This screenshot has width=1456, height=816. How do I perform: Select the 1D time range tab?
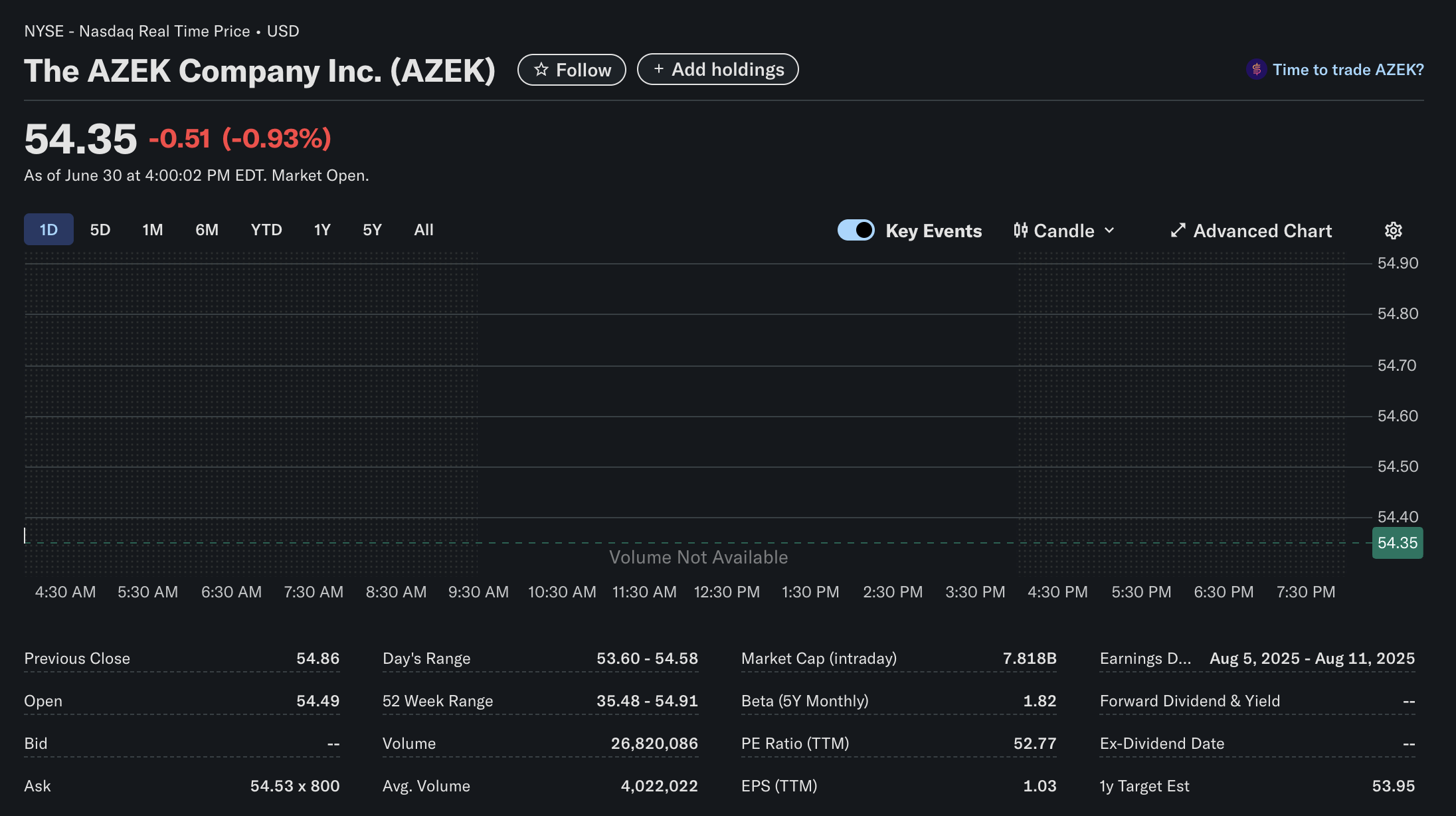click(x=48, y=230)
